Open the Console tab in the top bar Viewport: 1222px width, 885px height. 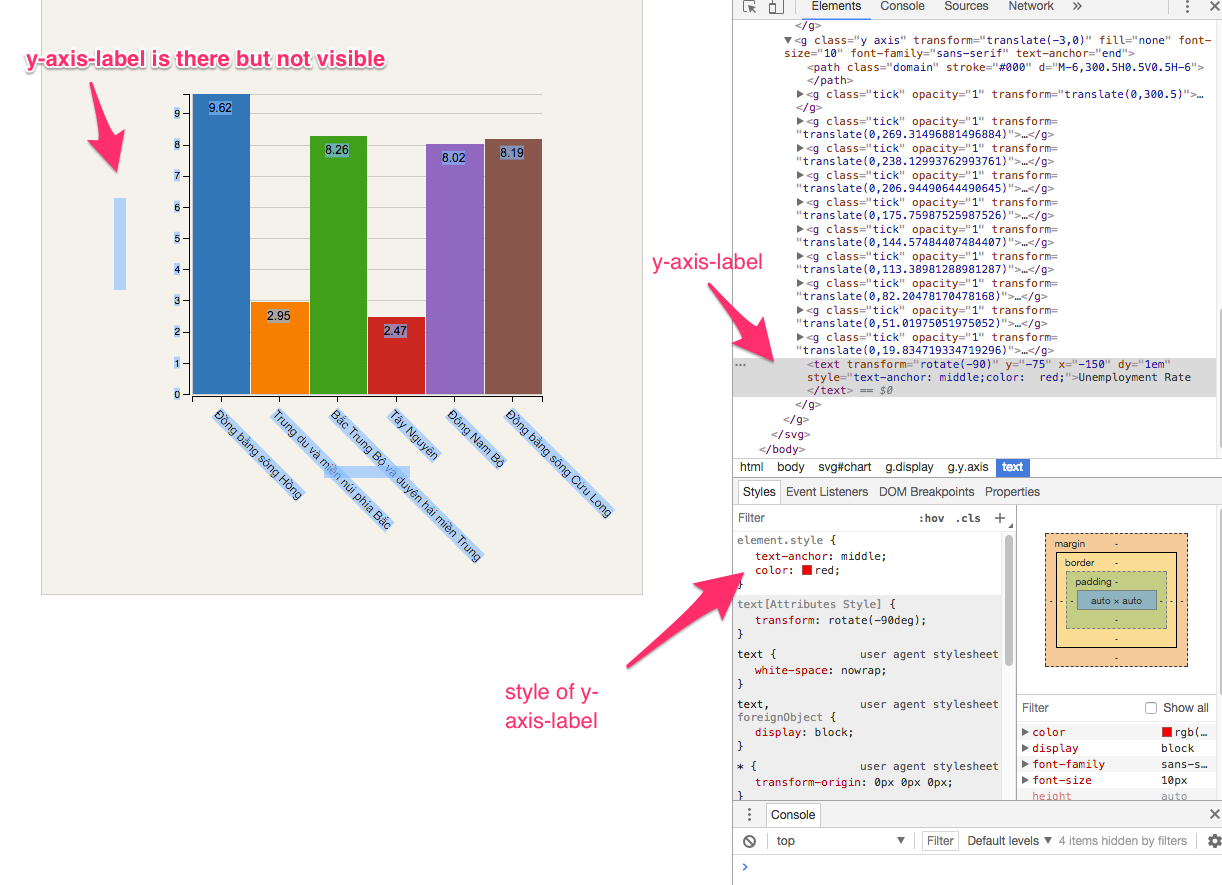(902, 6)
